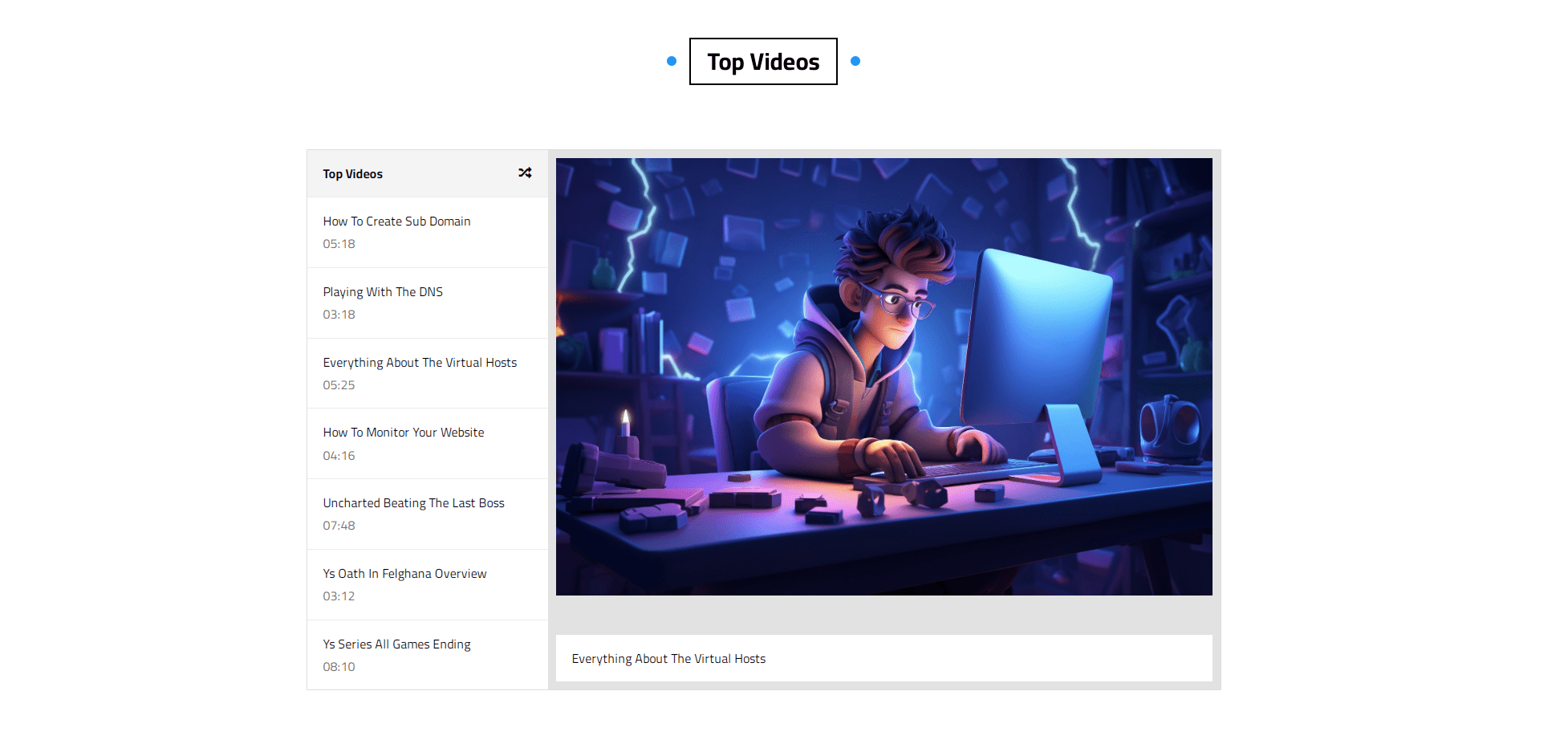Select Everything About The Virtual Hosts in playlist

coord(420,363)
